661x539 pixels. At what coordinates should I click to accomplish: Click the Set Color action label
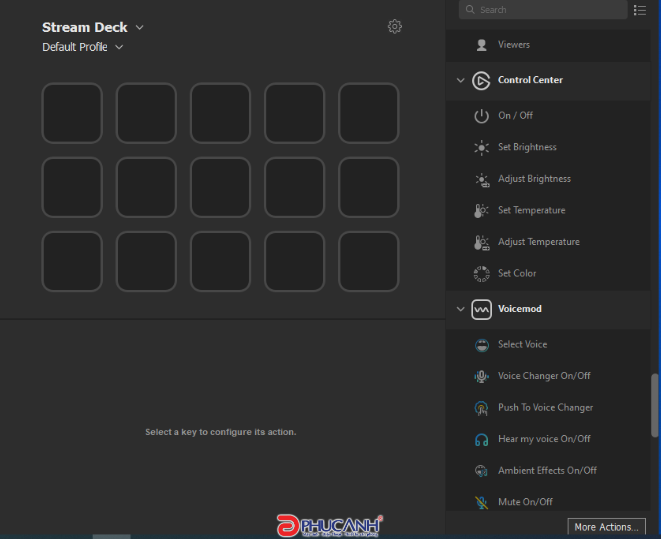pyautogui.click(x=517, y=274)
